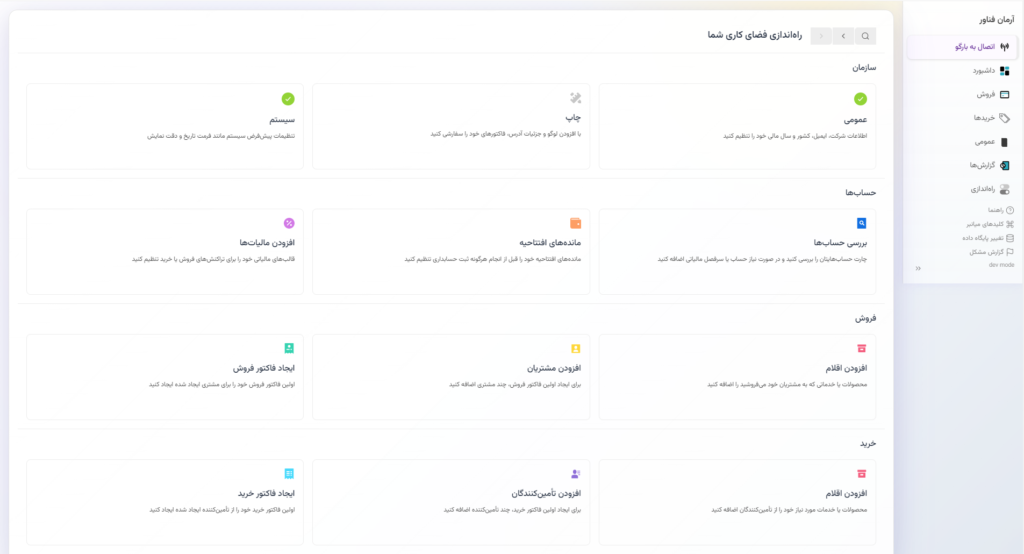Collapse the sidebar with the double-chevron
Image resolution: width=1024 pixels, height=554 pixels.
[918, 269]
